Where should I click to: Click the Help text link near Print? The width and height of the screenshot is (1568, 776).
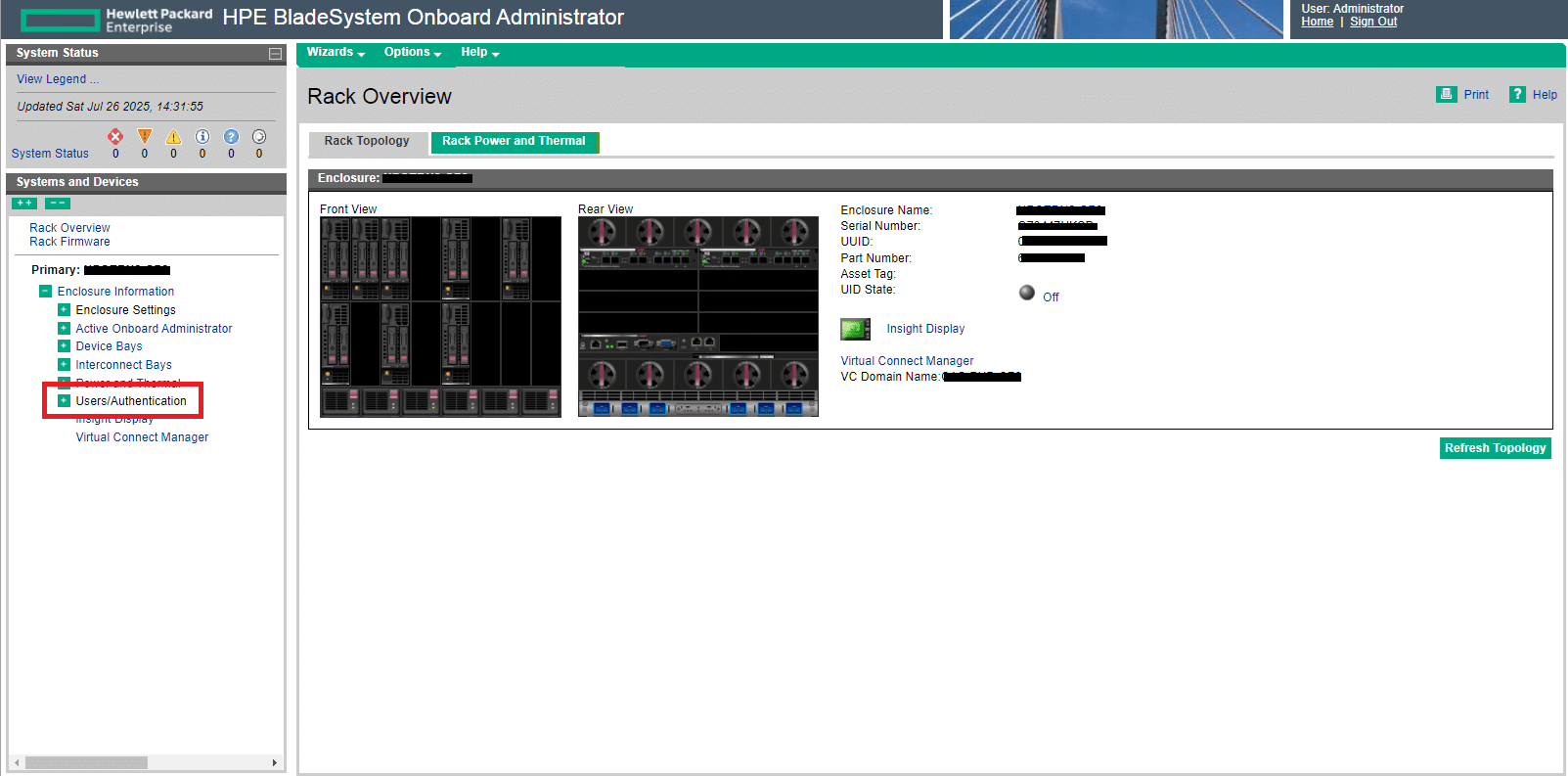point(1545,95)
